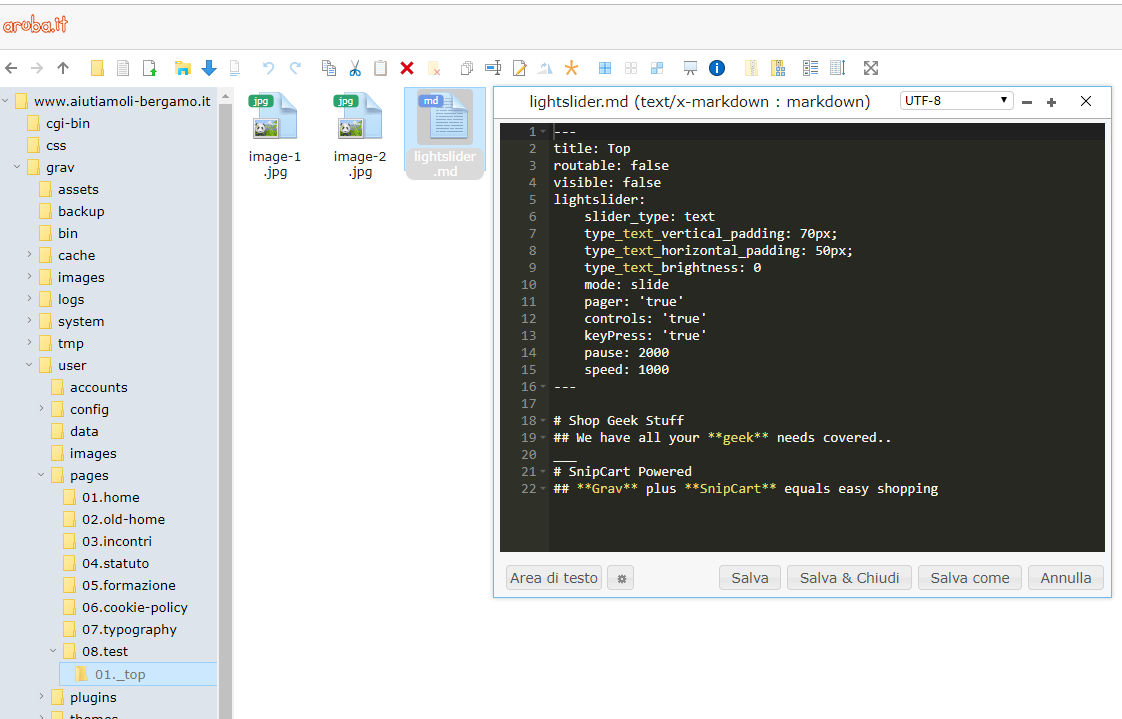
Task: Duplicate the selected file icon
Action: click(467, 68)
